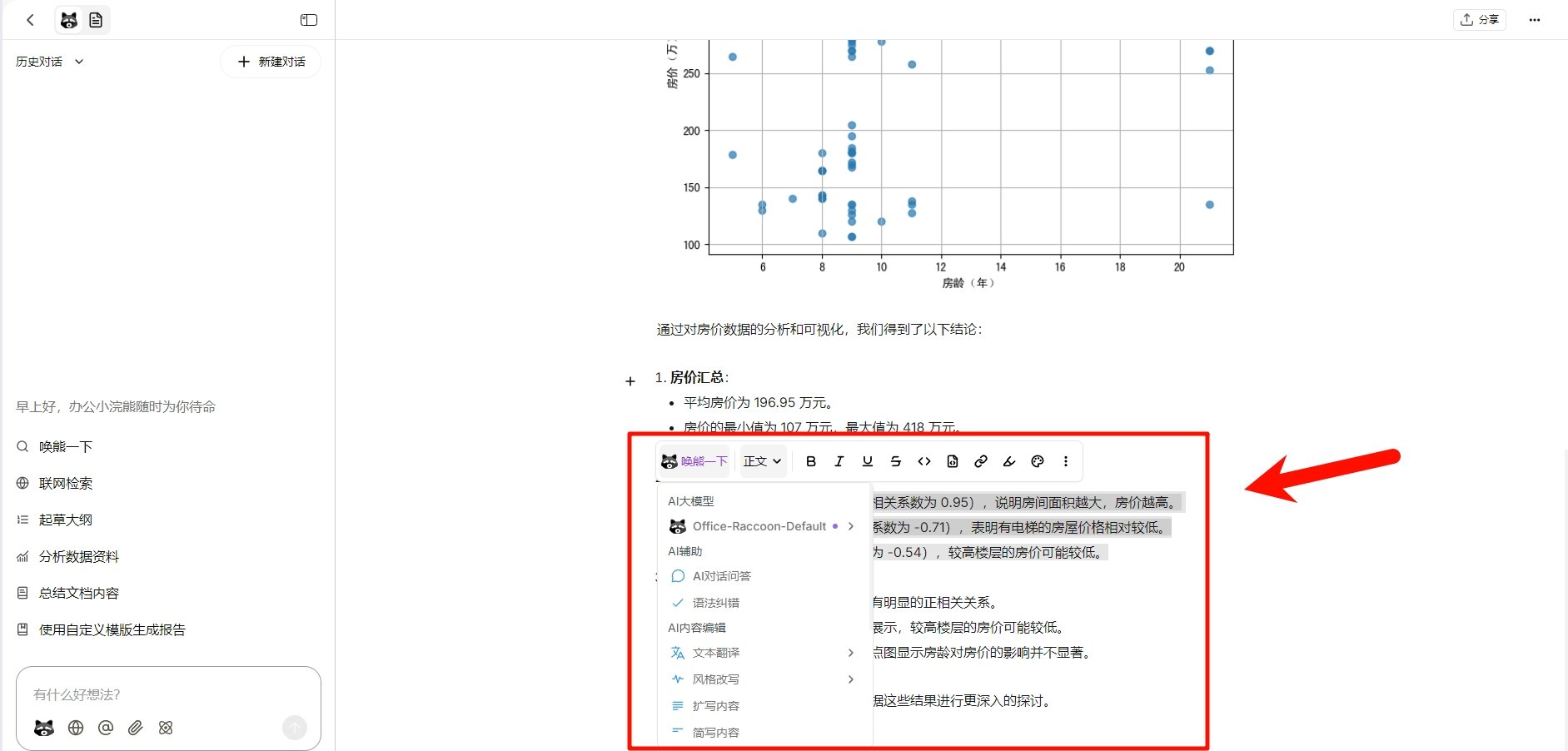Toggle the sidebar panel icon at top

coord(308,19)
